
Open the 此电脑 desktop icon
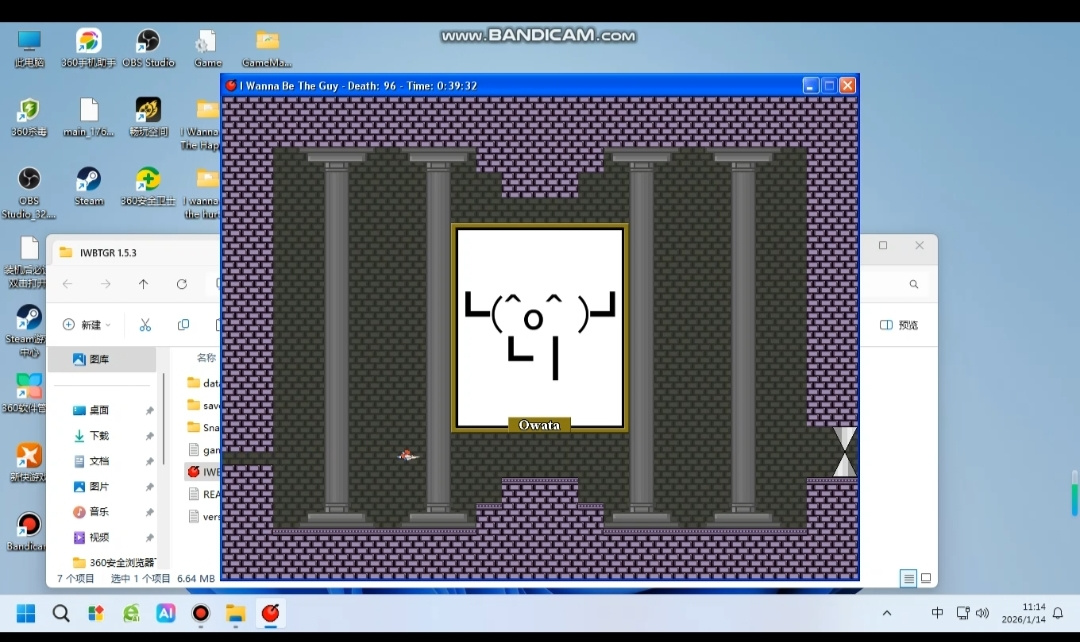coord(29,48)
